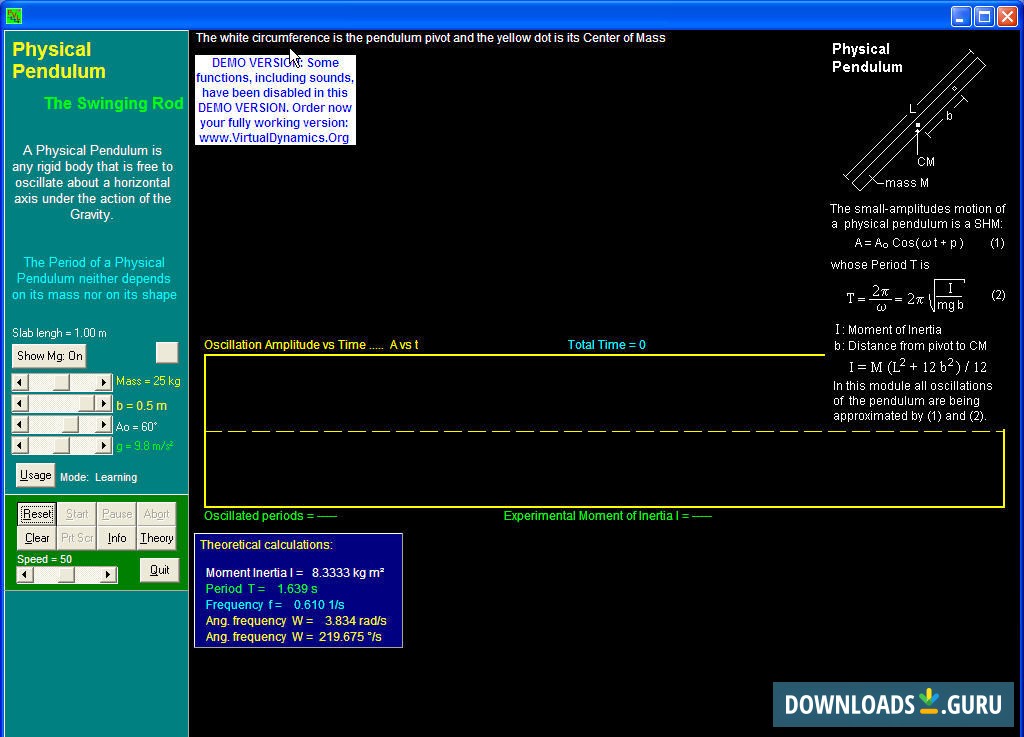The width and height of the screenshot is (1024, 737).
Task: Toggle the Show Mg: On button
Action: point(50,356)
